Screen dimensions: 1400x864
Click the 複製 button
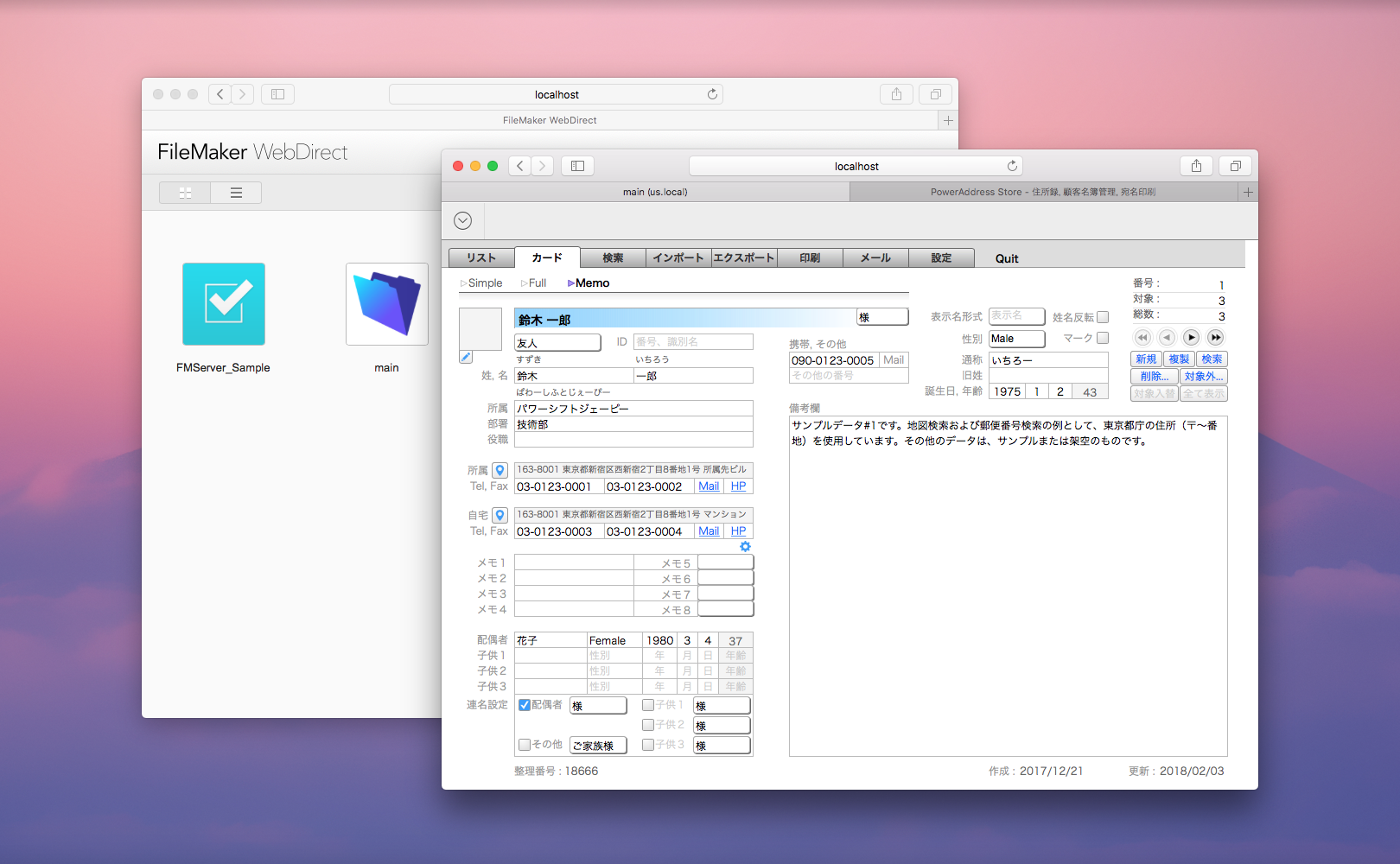(1179, 359)
